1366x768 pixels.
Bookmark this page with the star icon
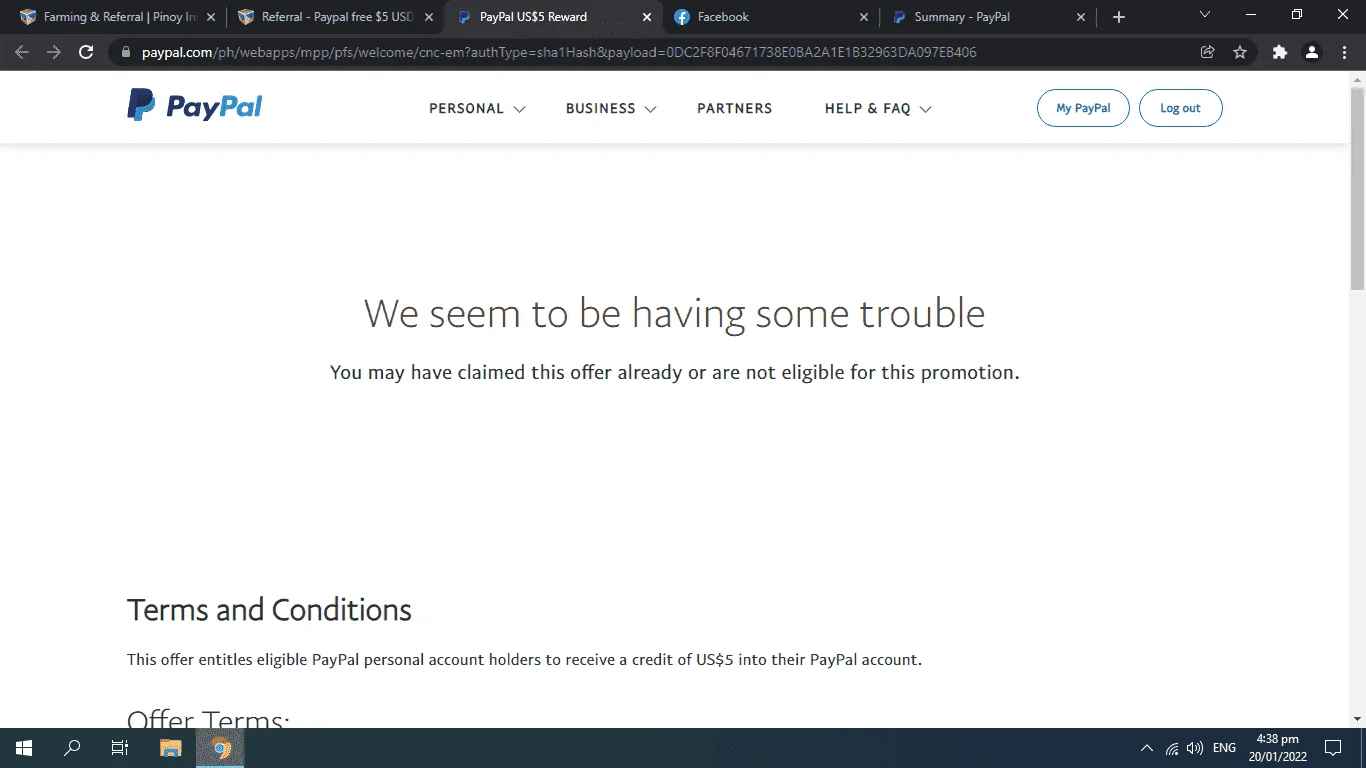click(x=1240, y=52)
